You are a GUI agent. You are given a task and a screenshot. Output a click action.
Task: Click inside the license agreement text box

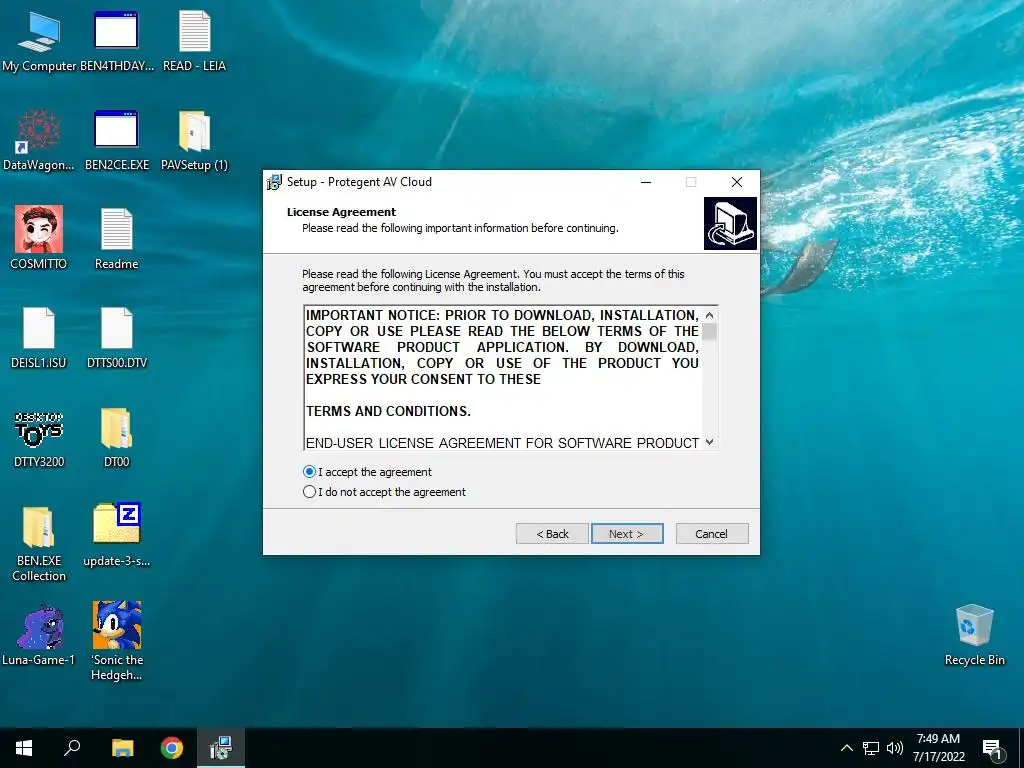[503, 378]
